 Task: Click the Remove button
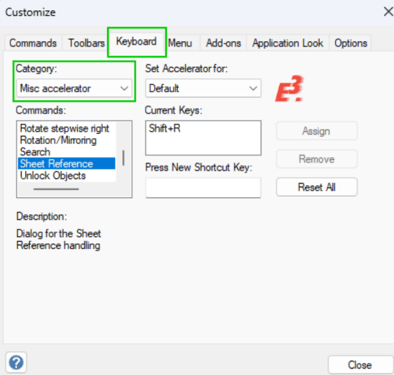[x=317, y=159]
